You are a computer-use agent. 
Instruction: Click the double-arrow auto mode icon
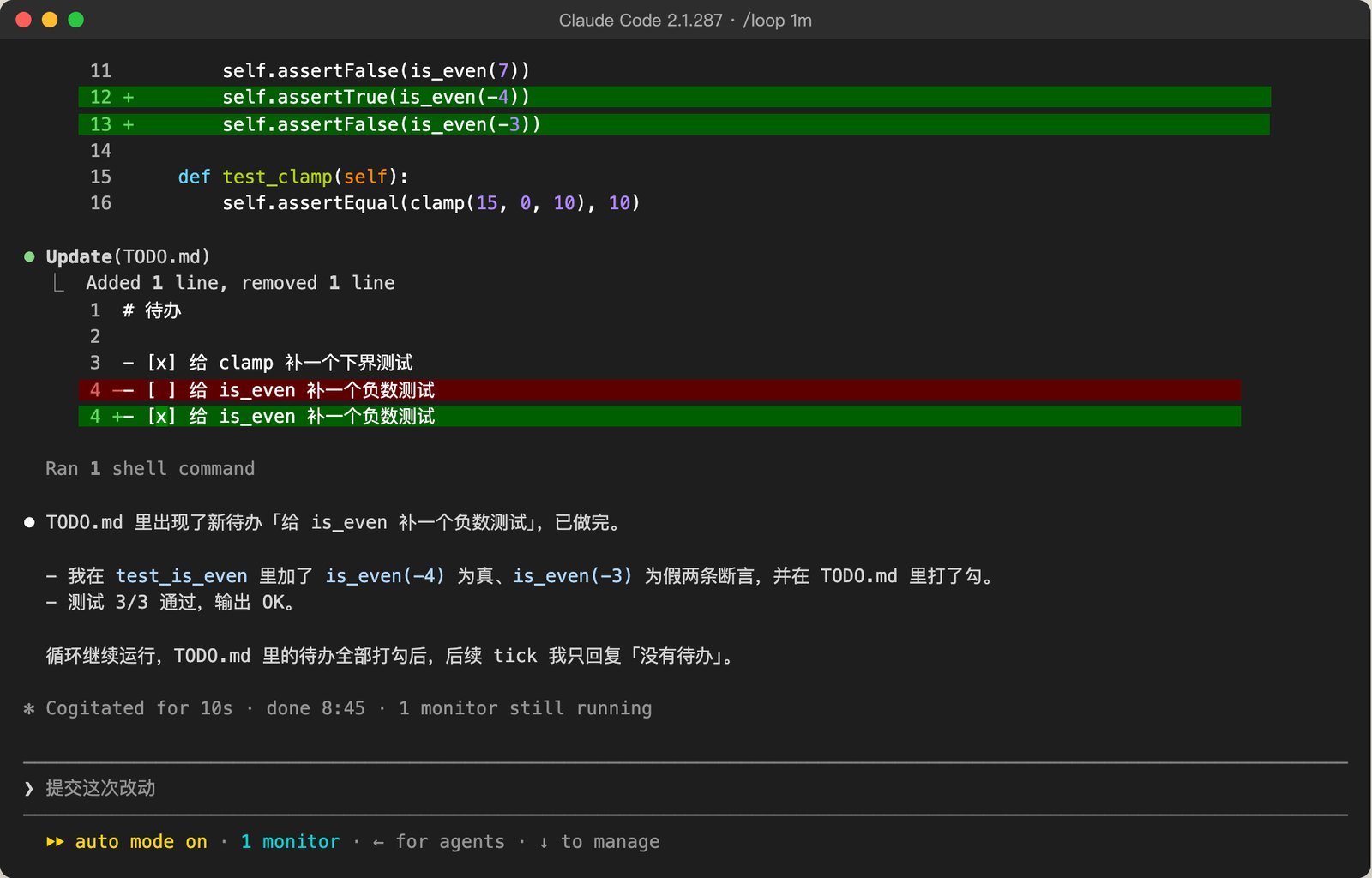pyautogui.click(x=55, y=842)
